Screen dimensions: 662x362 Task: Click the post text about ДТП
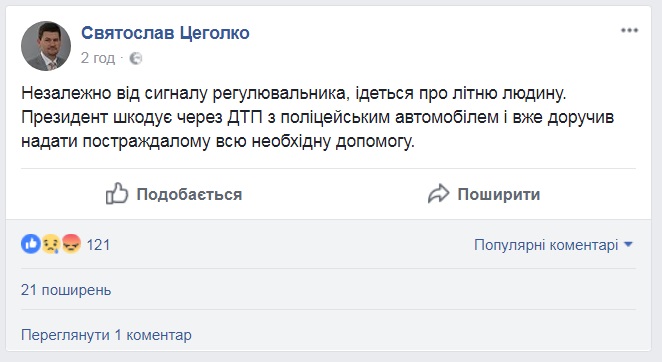tap(317, 117)
